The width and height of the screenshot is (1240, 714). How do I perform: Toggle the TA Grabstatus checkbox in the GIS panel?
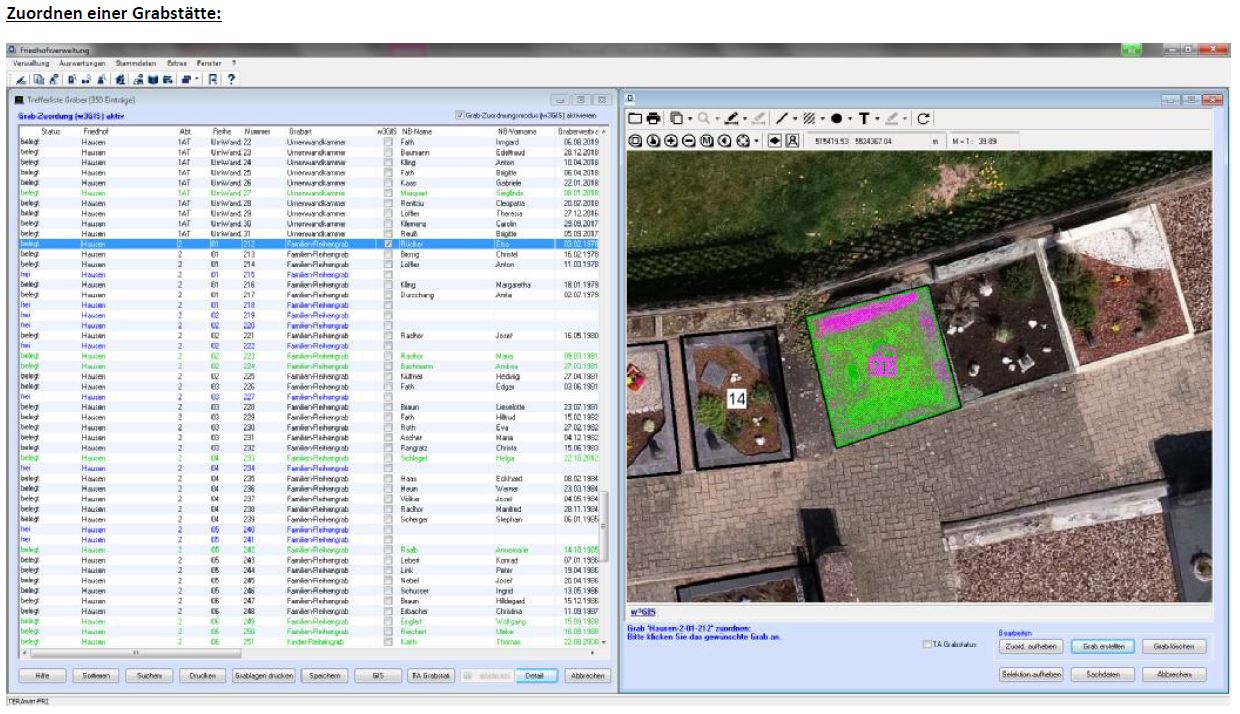925,645
